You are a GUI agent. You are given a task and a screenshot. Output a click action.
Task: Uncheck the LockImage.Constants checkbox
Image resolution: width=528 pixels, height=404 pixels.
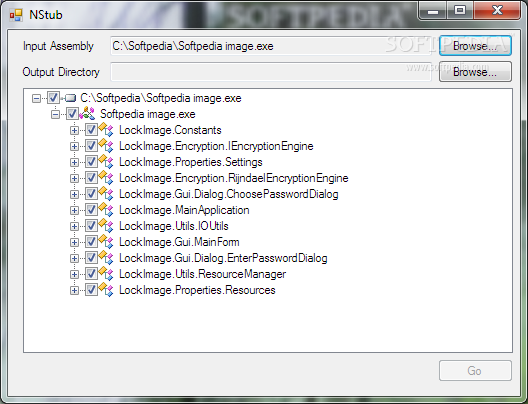[91, 130]
